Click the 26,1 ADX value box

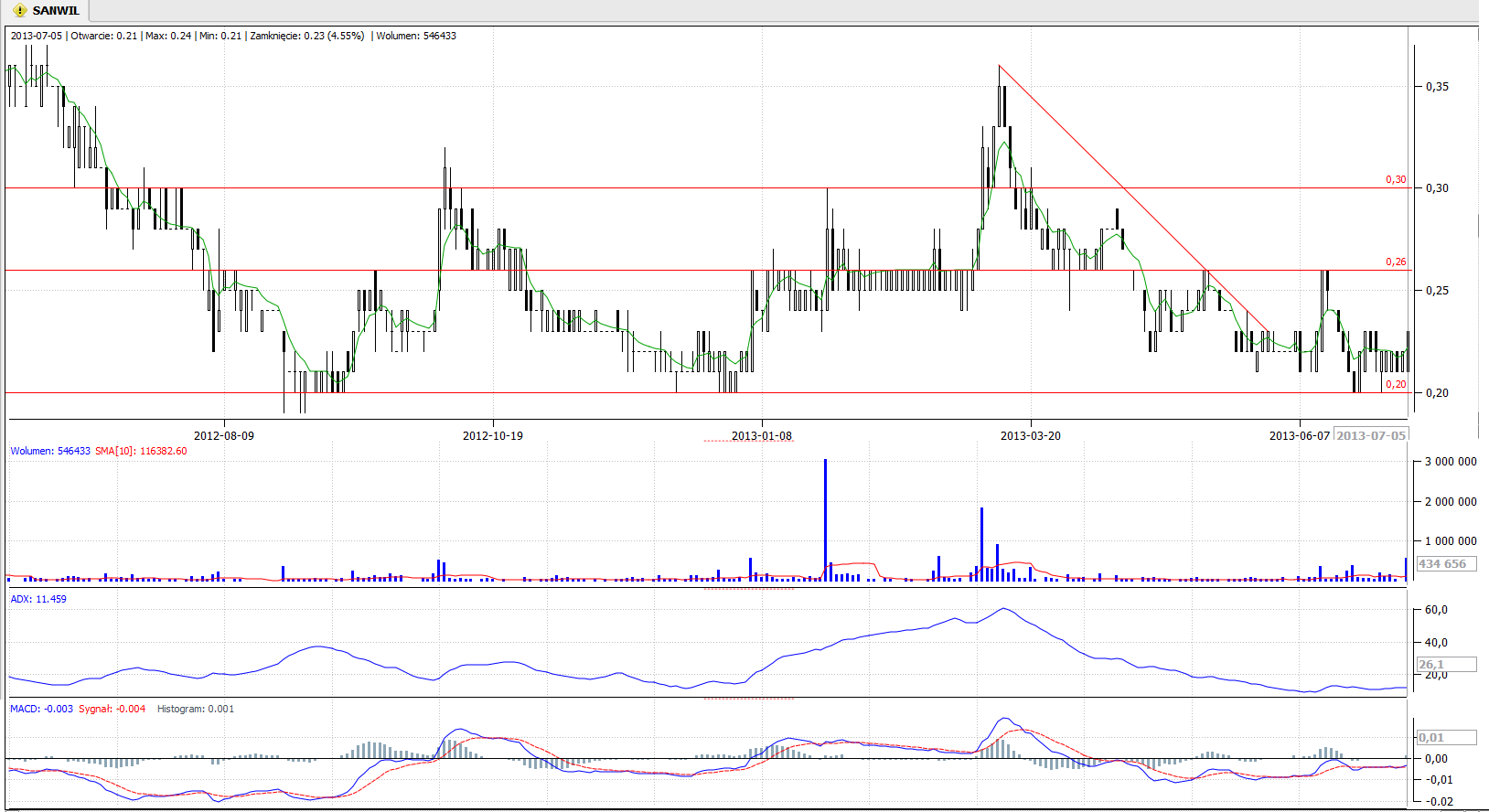(1446, 664)
